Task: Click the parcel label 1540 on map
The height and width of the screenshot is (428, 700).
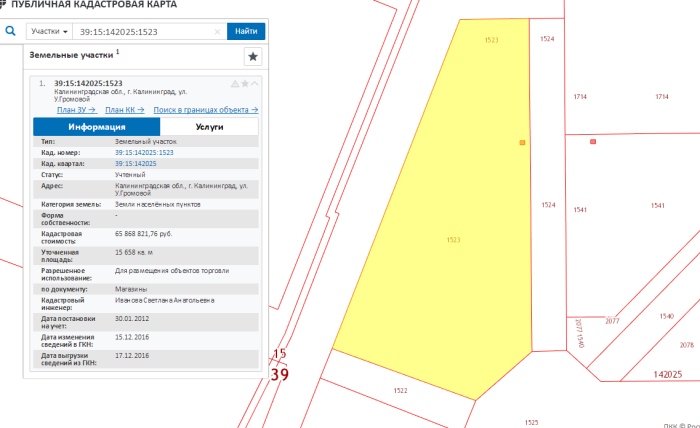Action: tap(667, 316)
